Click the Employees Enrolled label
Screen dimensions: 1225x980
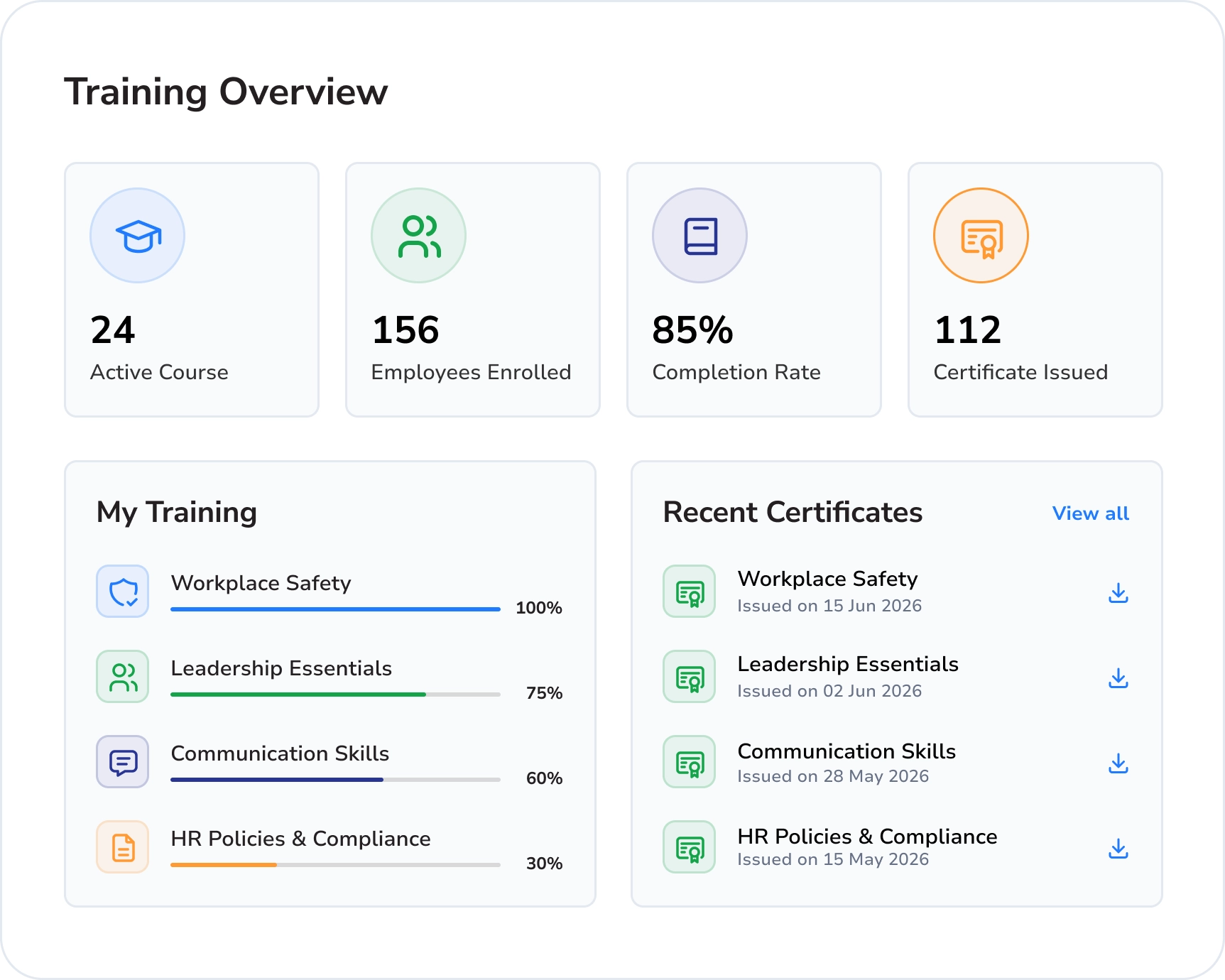pos(472,372)
